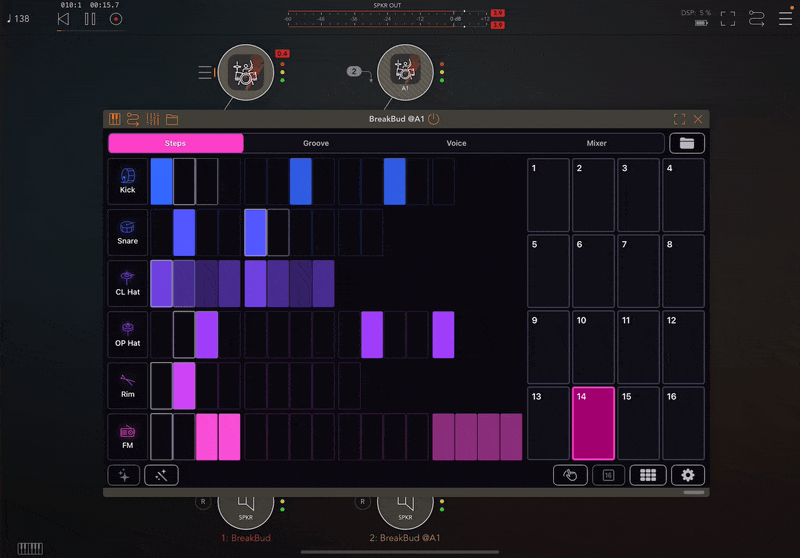
Task: Enable the first Rim step
Action: (x=161, y=386)
